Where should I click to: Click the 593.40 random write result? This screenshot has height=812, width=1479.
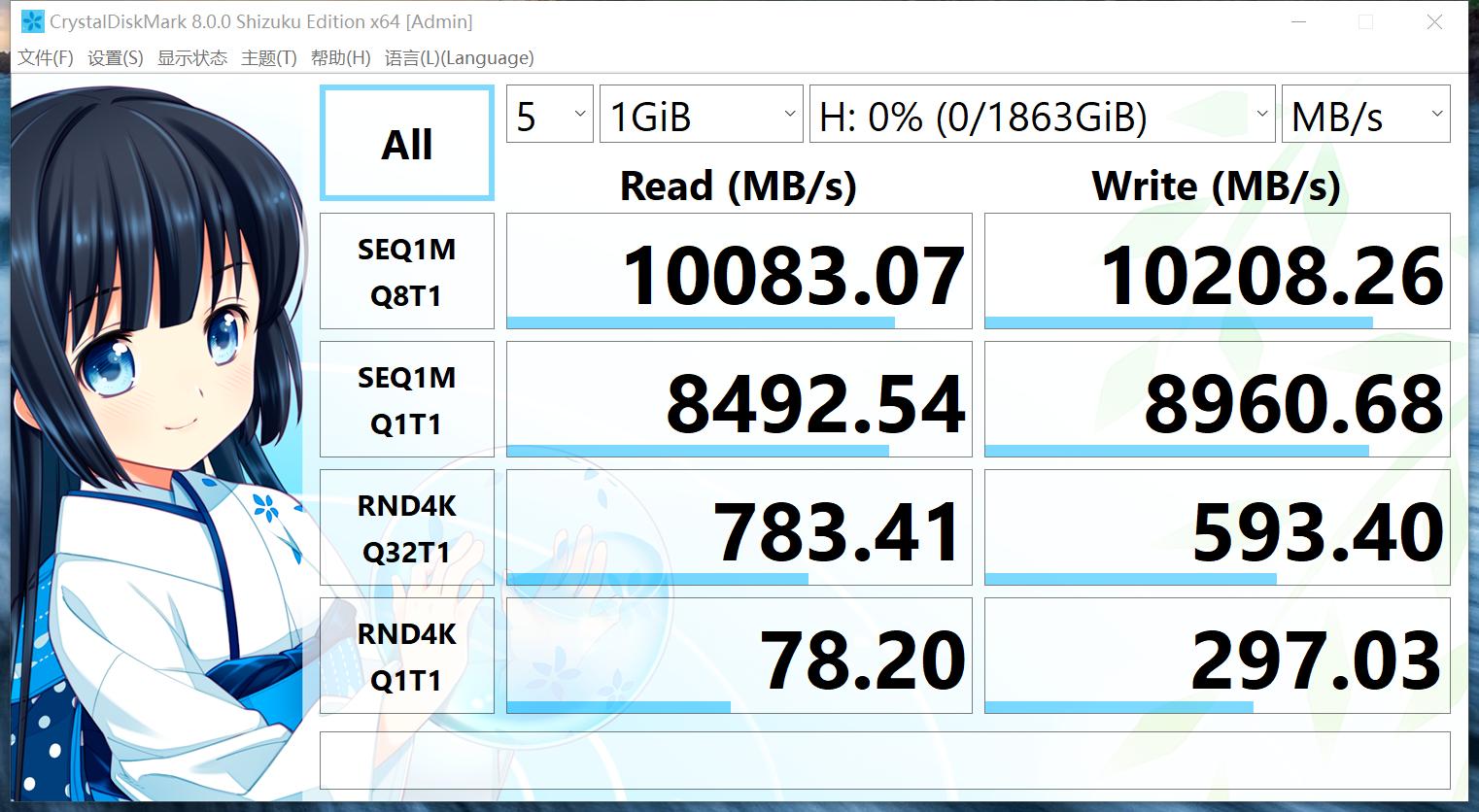(x=1218, y=528)
